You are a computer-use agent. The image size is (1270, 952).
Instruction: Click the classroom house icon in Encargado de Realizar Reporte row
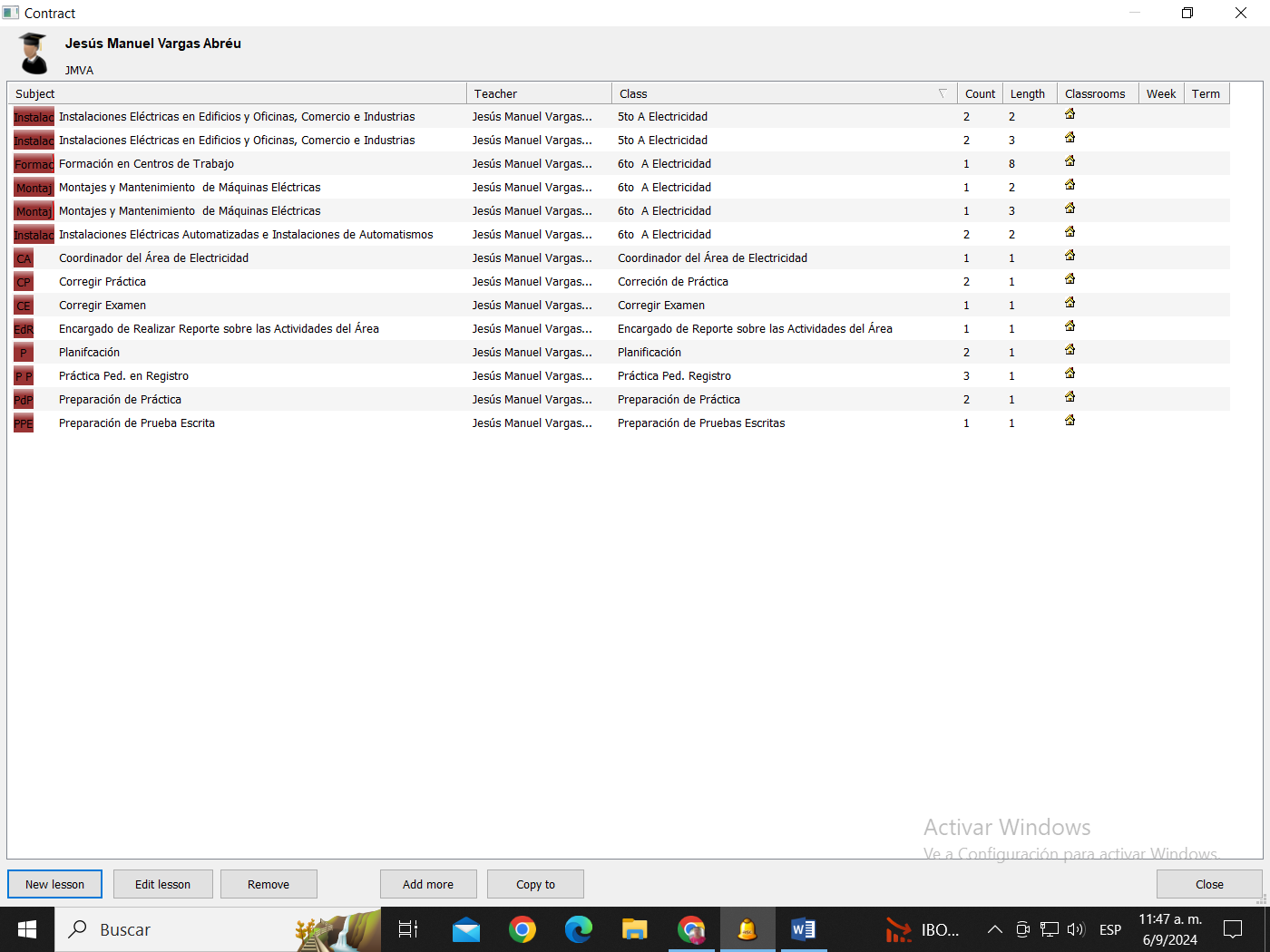pyautogui.click(x=1070, y=326)
